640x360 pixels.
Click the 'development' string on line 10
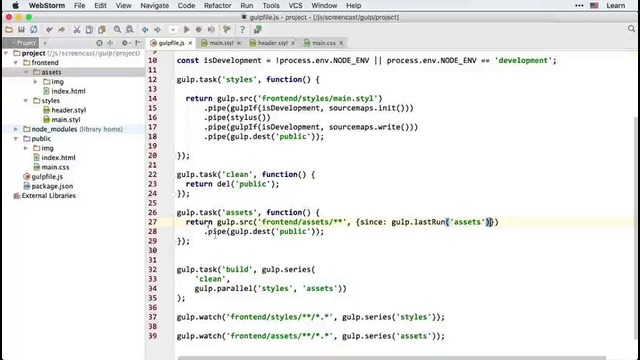click(523, 60)
